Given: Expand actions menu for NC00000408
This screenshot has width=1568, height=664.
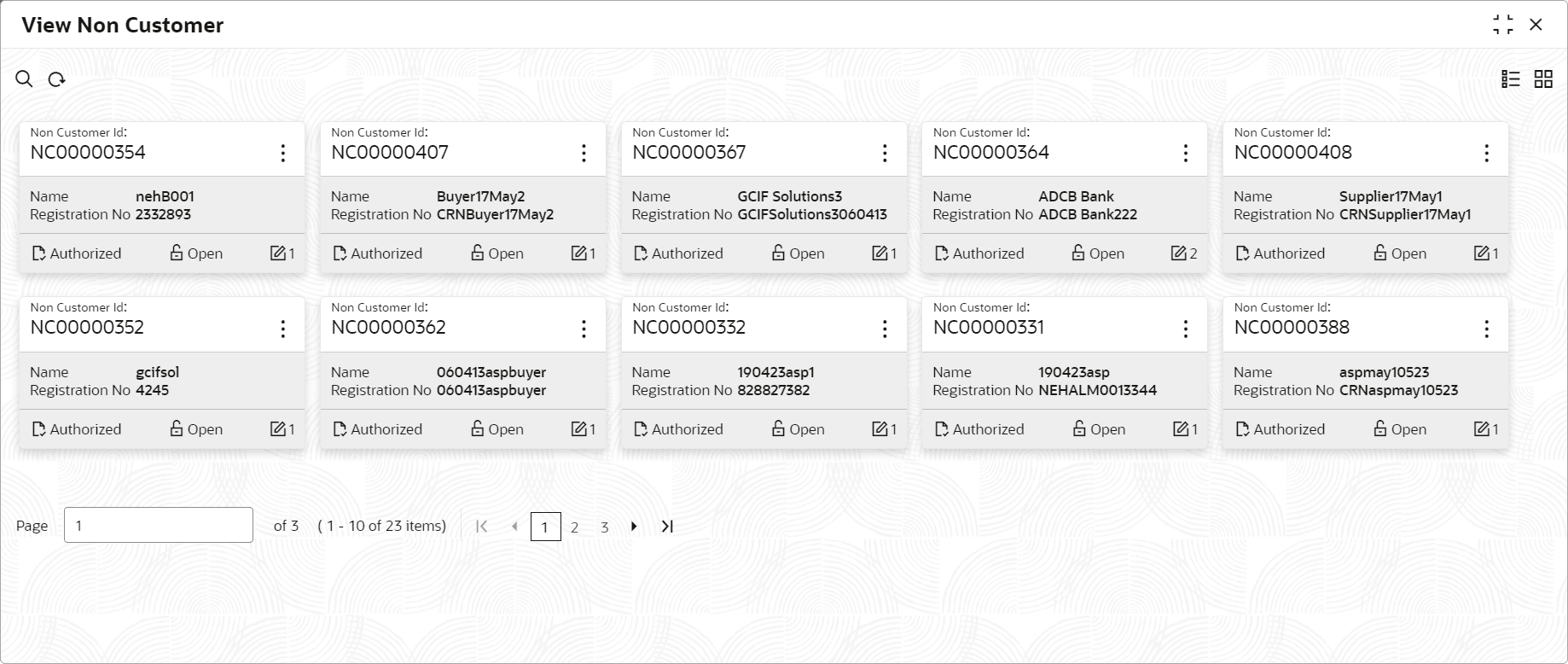Looking at the screenshot, I should point(1486,153).
